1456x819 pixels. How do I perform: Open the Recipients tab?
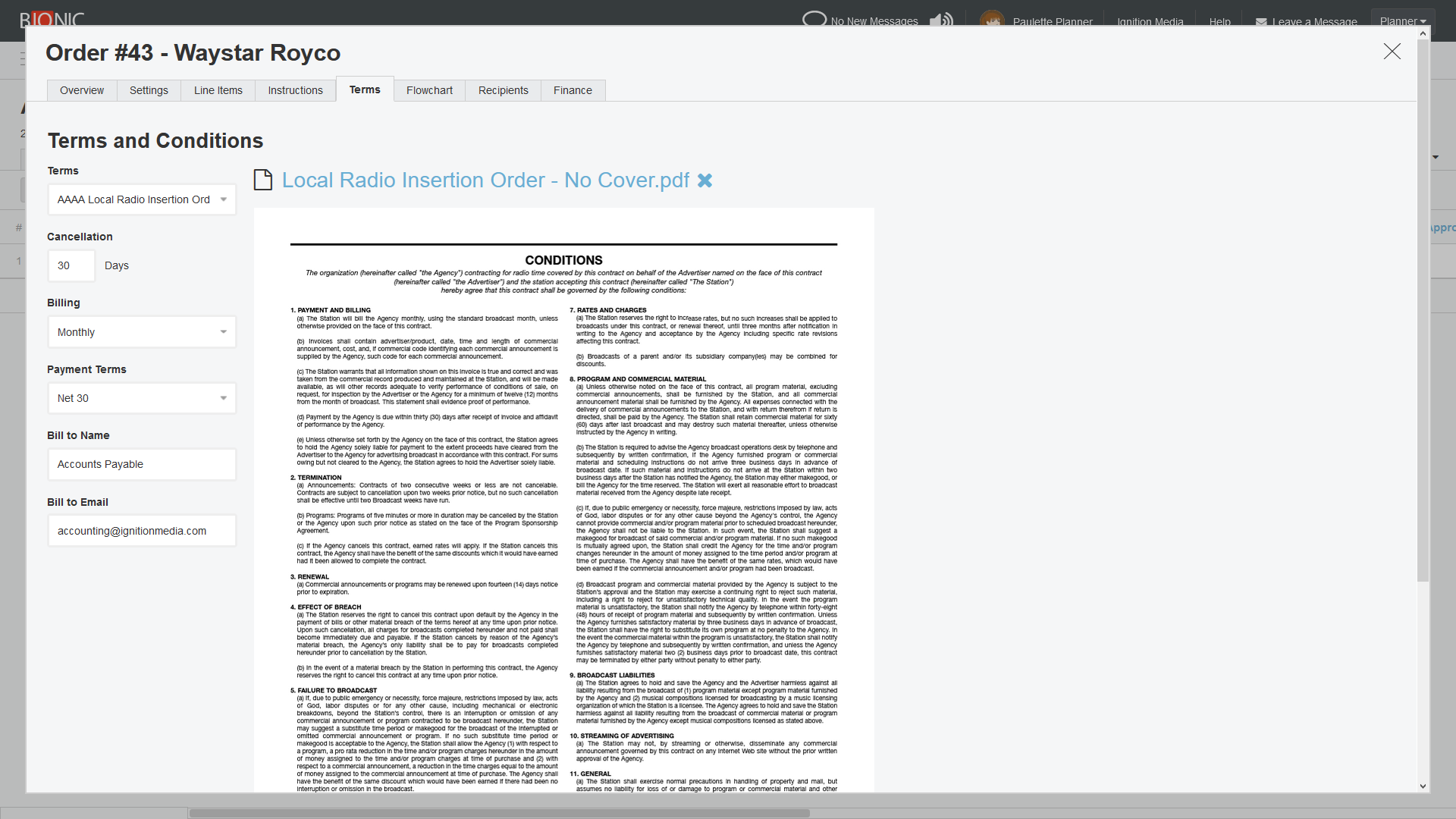[x=503, y=90]
